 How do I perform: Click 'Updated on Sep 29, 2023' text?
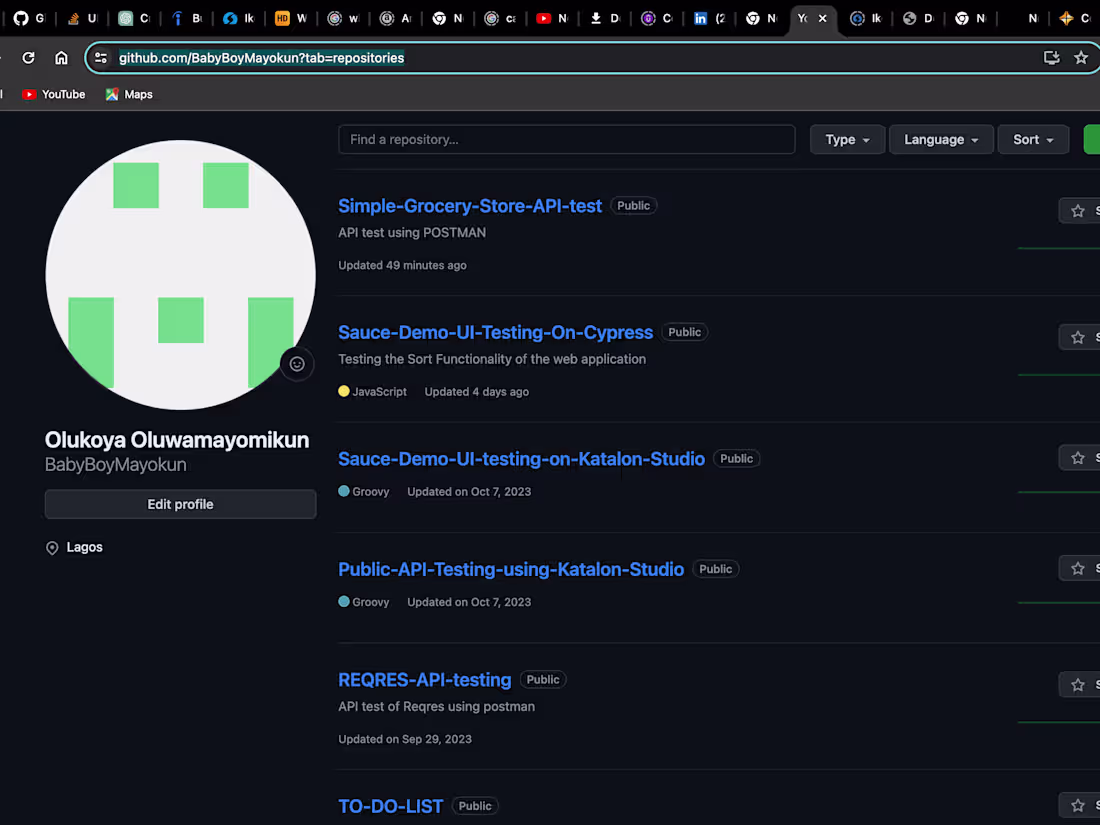[405, 739]
